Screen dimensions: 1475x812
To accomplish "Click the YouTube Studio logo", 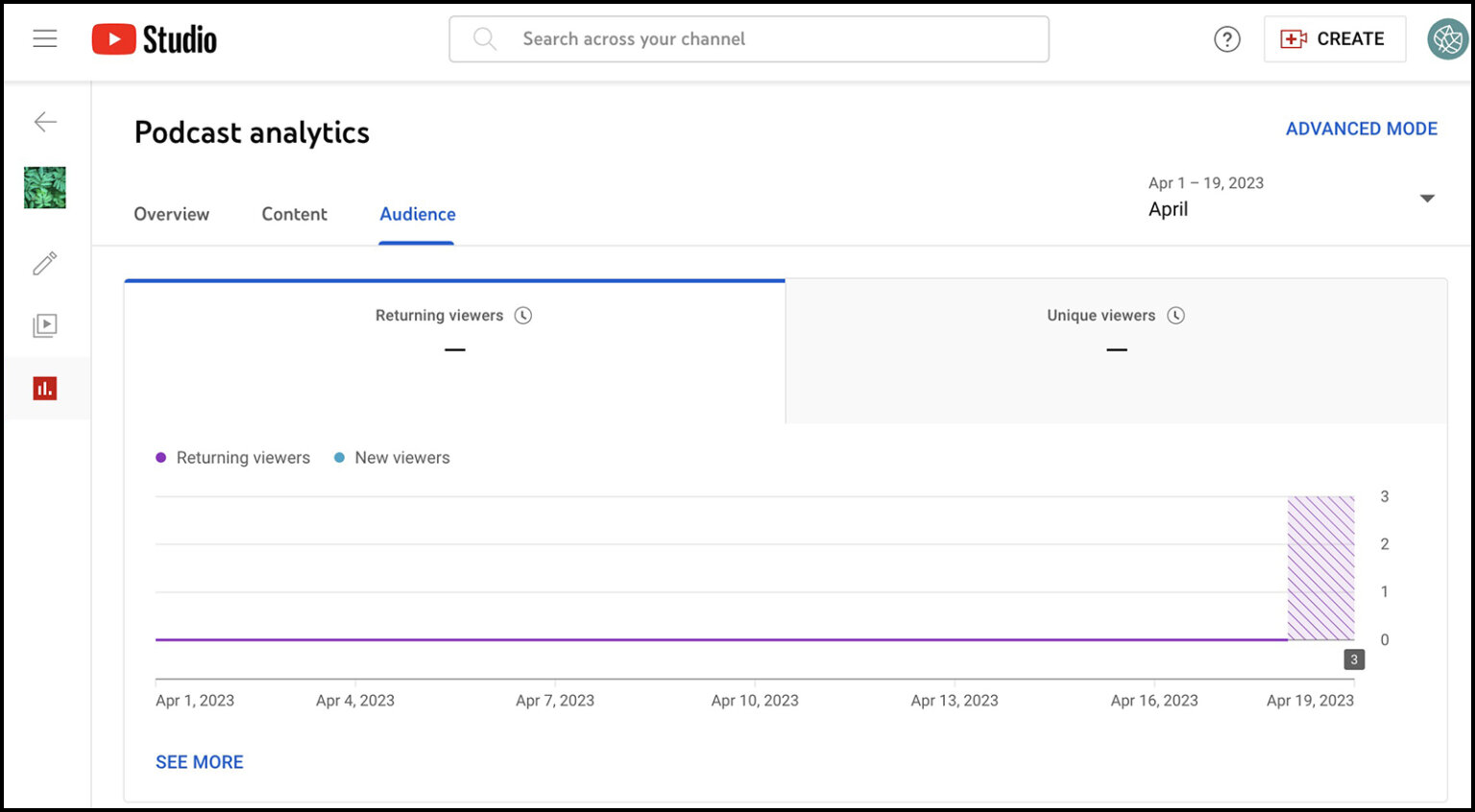I will (155, 39).
